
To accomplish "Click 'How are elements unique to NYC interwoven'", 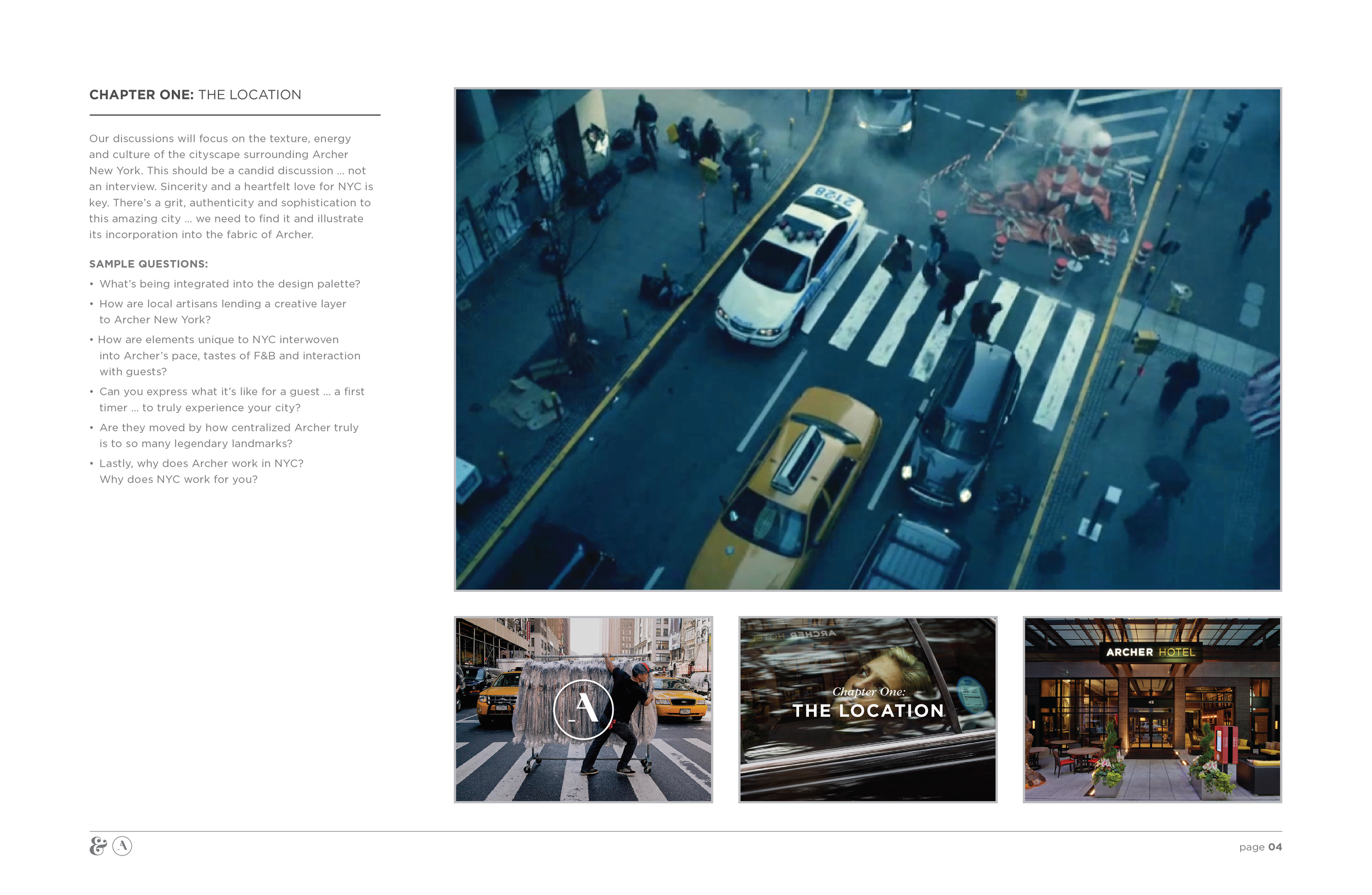I will pos(218,340).
